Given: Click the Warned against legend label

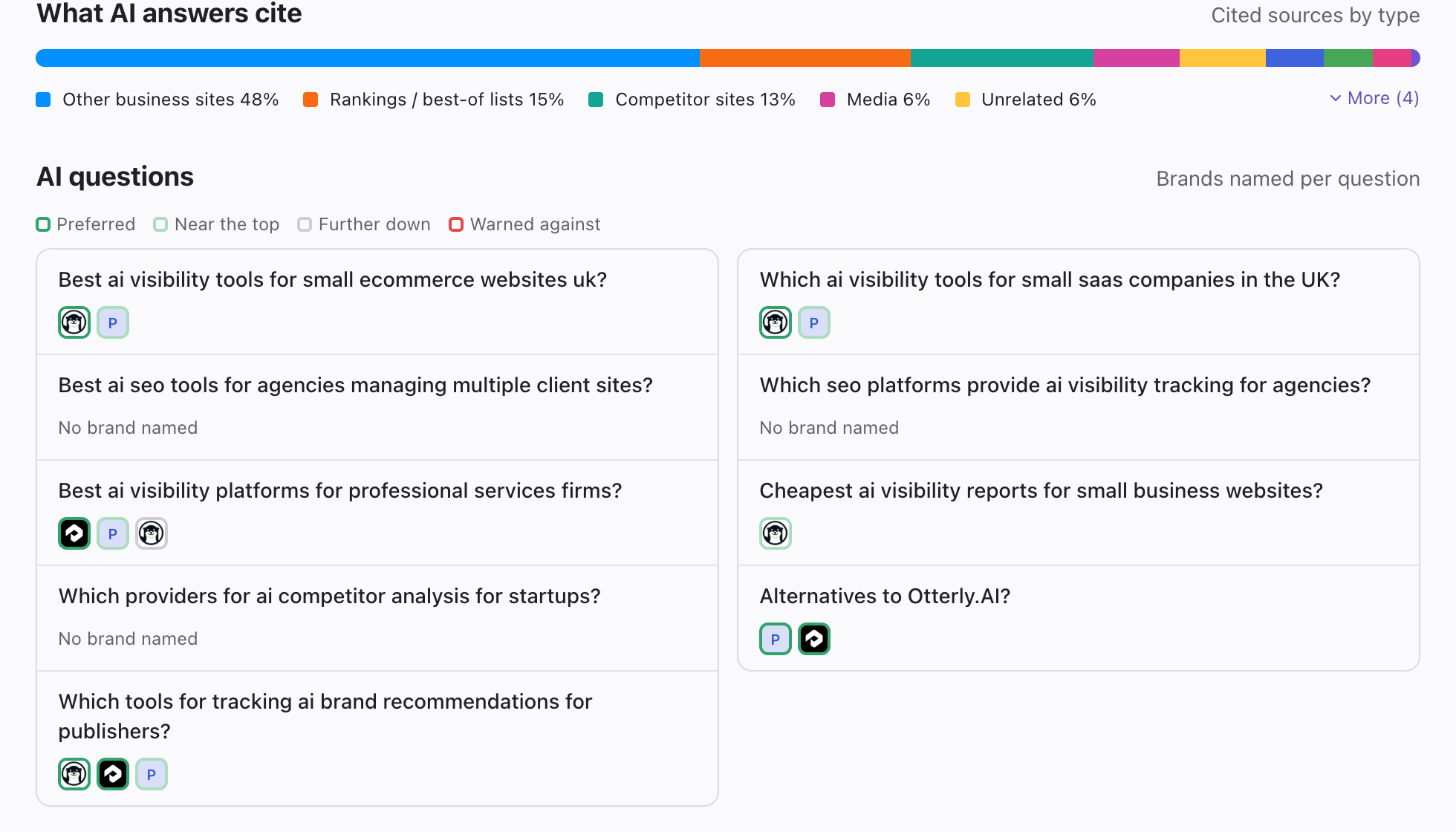Looking at the screenshot, I should 525,224.
